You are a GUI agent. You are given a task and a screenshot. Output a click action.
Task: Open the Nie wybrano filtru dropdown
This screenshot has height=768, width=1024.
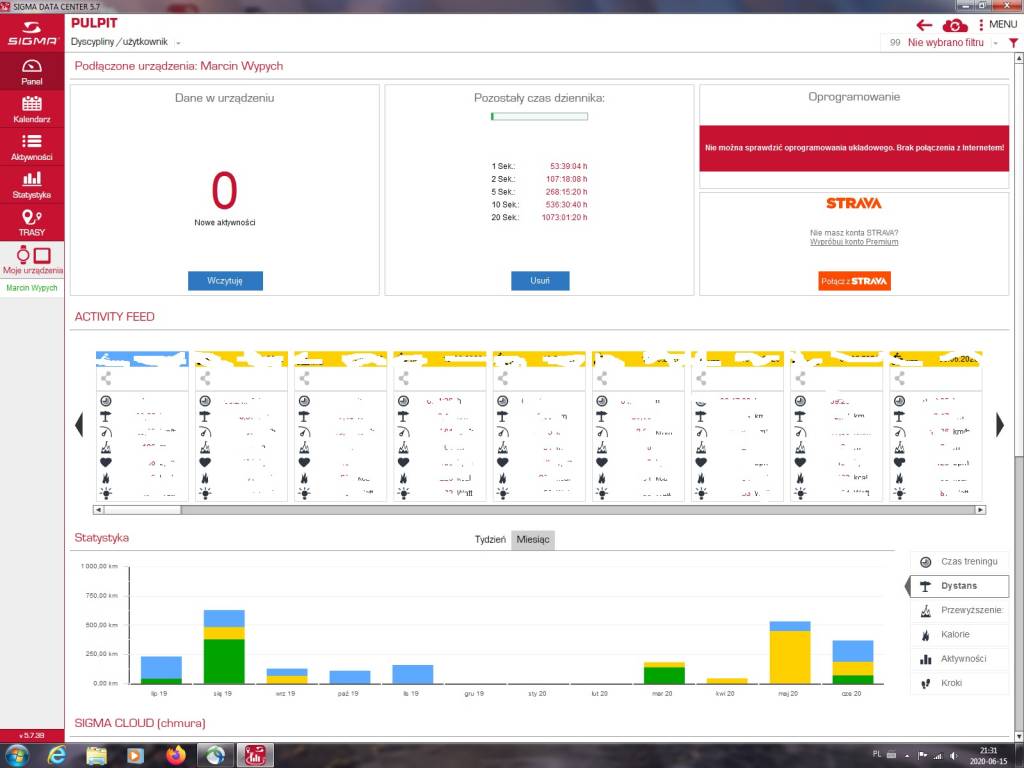(945, 43)
